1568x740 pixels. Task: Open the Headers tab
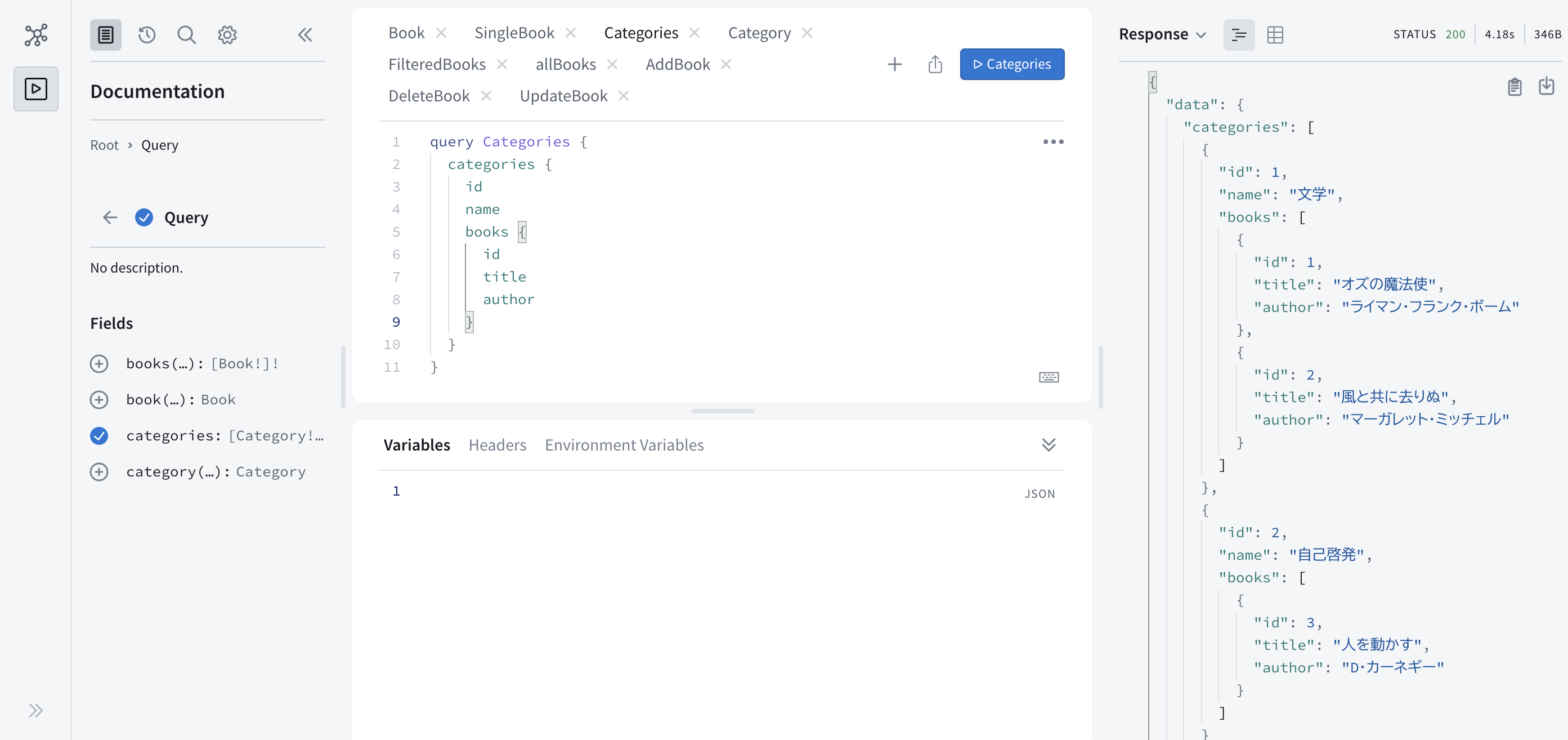point(498,444)
